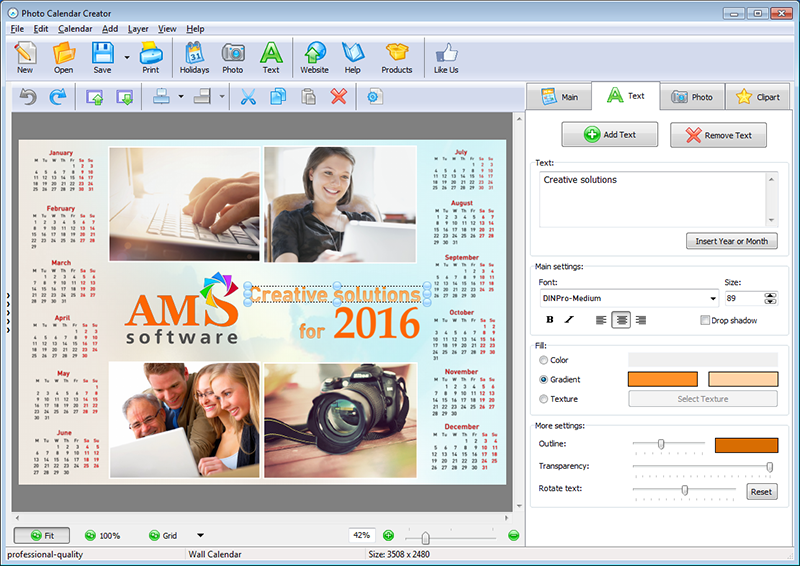Image resolution: width=800 pixels, height=566 pixels.
Task: Click the Remove Text button
Action: pyautogui.click(x=718, y=135)
